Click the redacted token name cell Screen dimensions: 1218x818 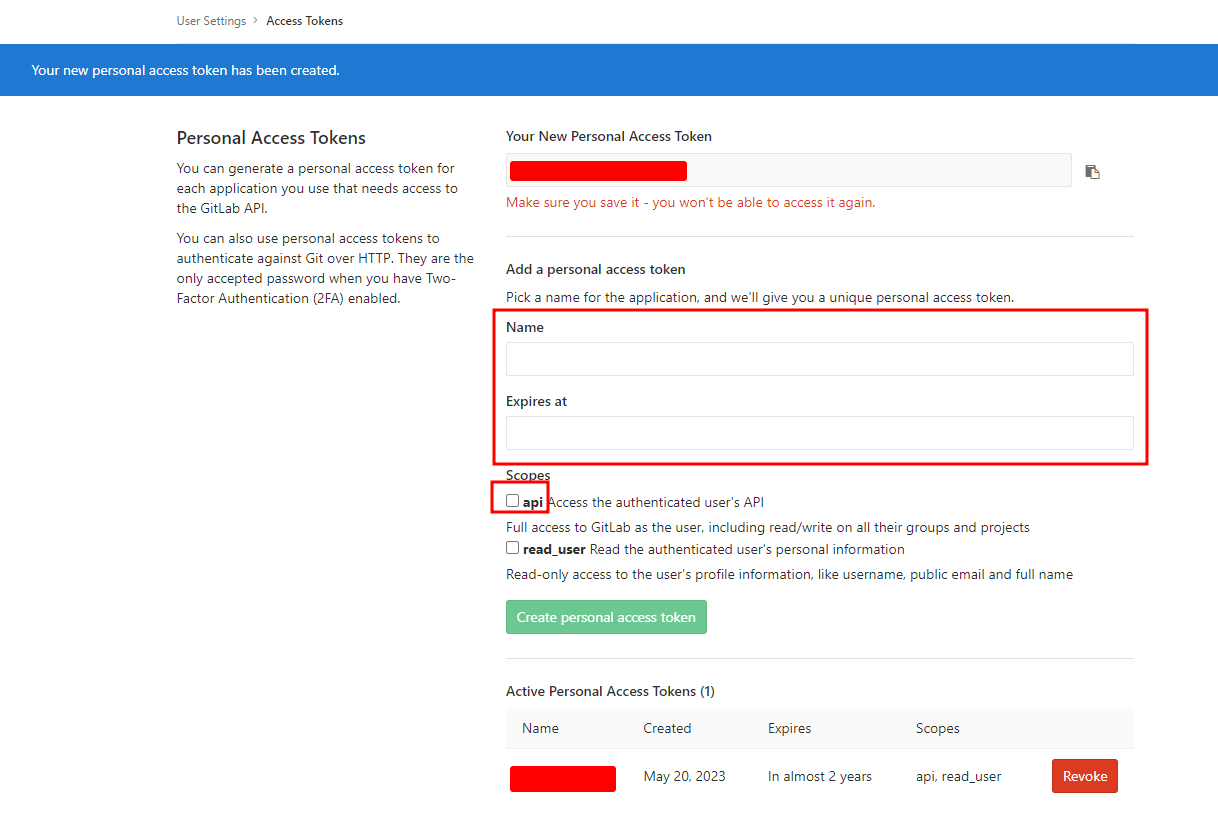coord(563,778)
